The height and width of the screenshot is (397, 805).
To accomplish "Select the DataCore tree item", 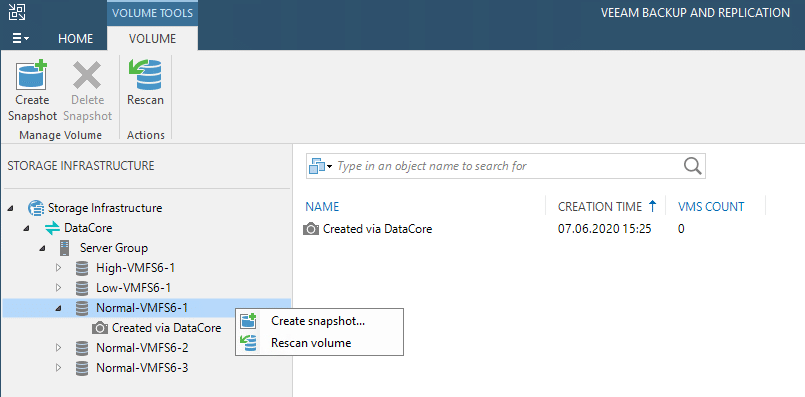I will click(88, 228).
